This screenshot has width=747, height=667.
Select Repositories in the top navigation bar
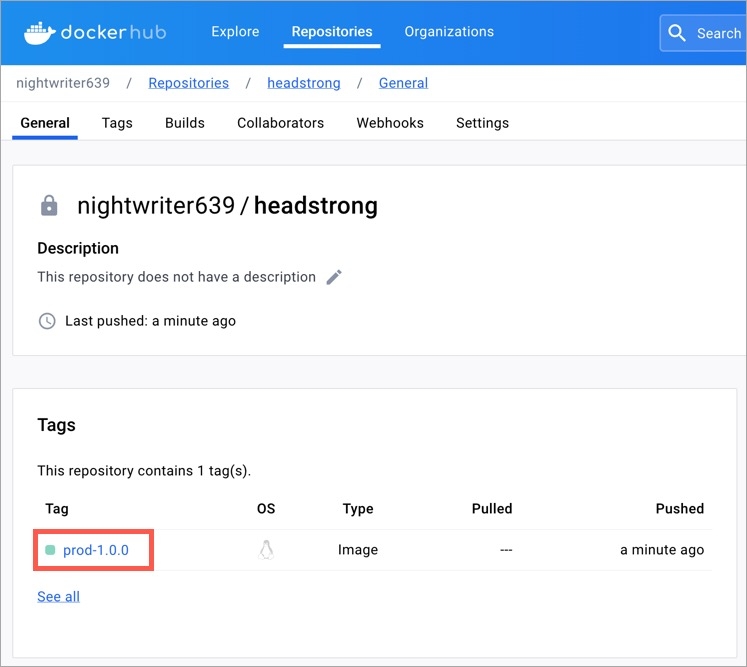coord(332,32)
